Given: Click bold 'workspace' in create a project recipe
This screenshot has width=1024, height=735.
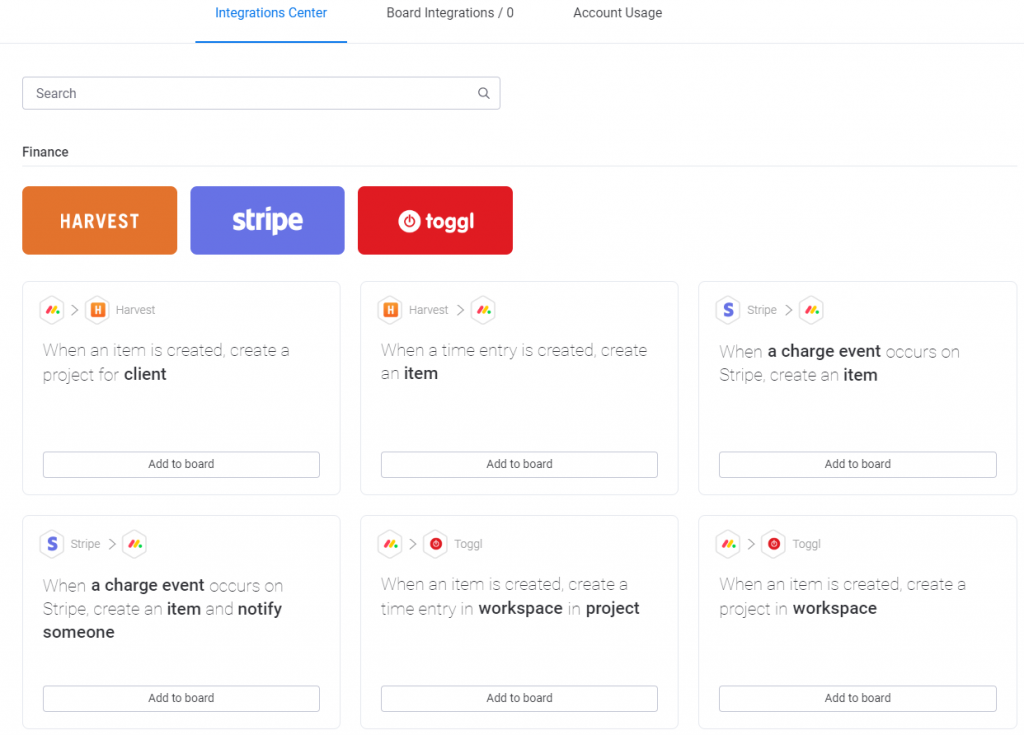Looking at the screenshot, I should click(x=835, y=609).
